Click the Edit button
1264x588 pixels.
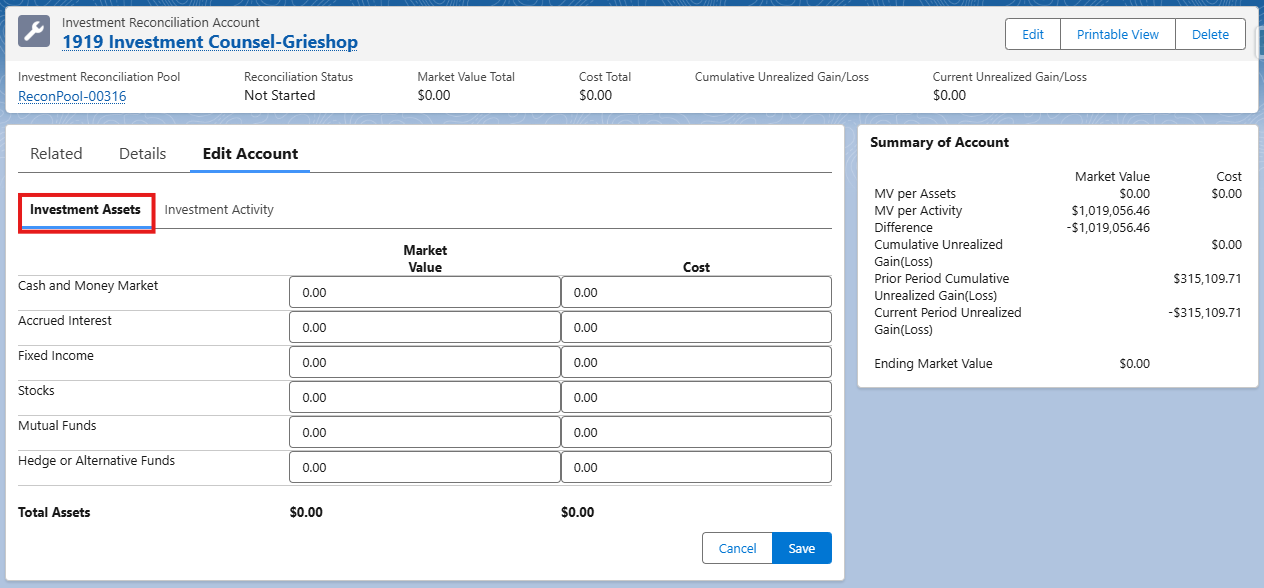click(1032, 34)
